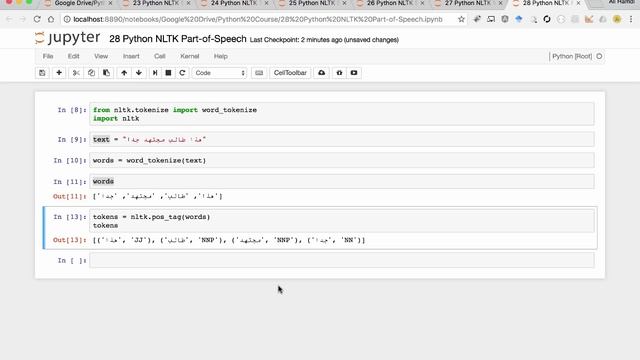
Task: Close the 24 Python NLTK tab
Action: (x=267, y=3)
